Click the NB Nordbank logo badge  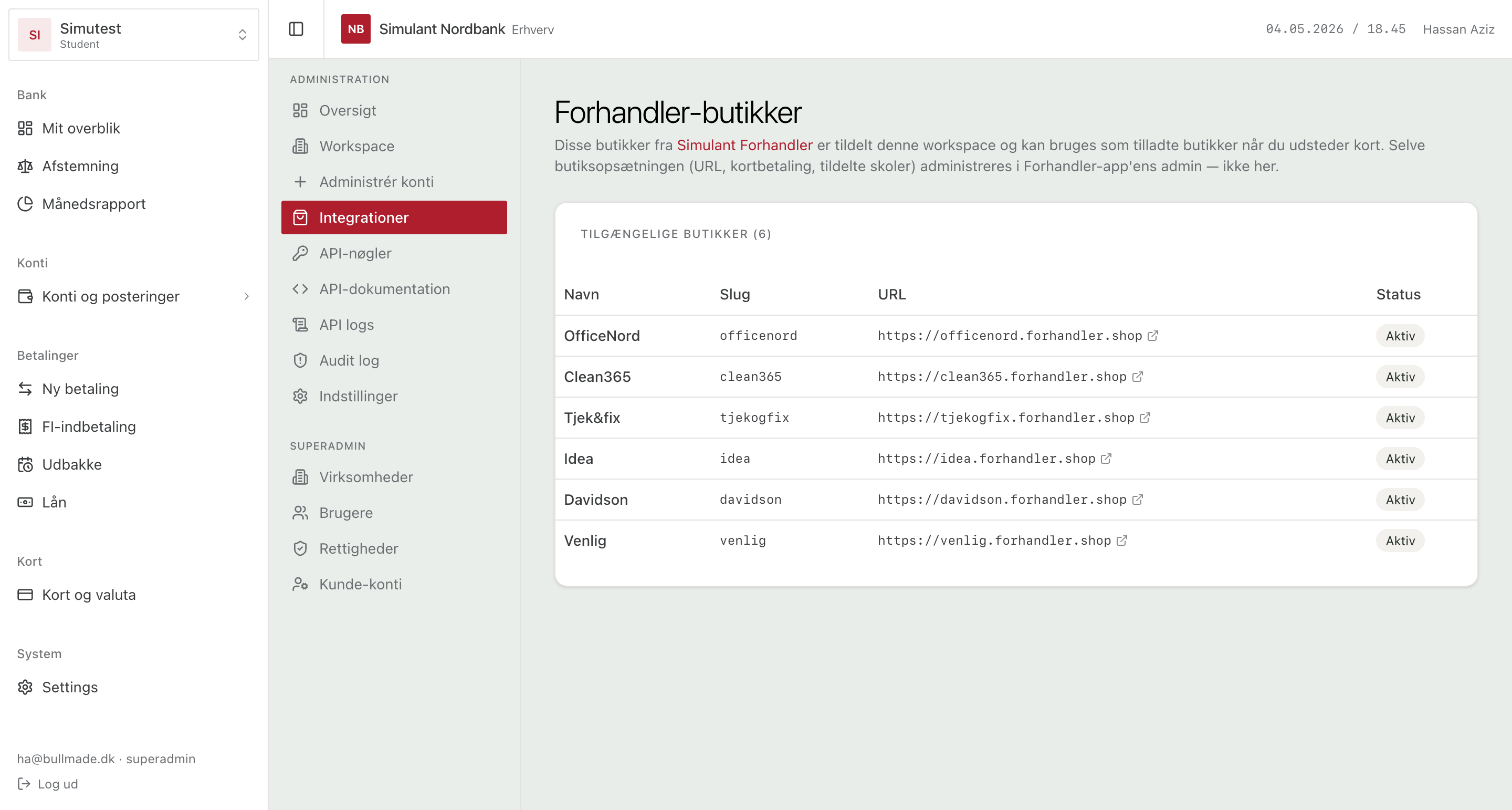(356, 29)
